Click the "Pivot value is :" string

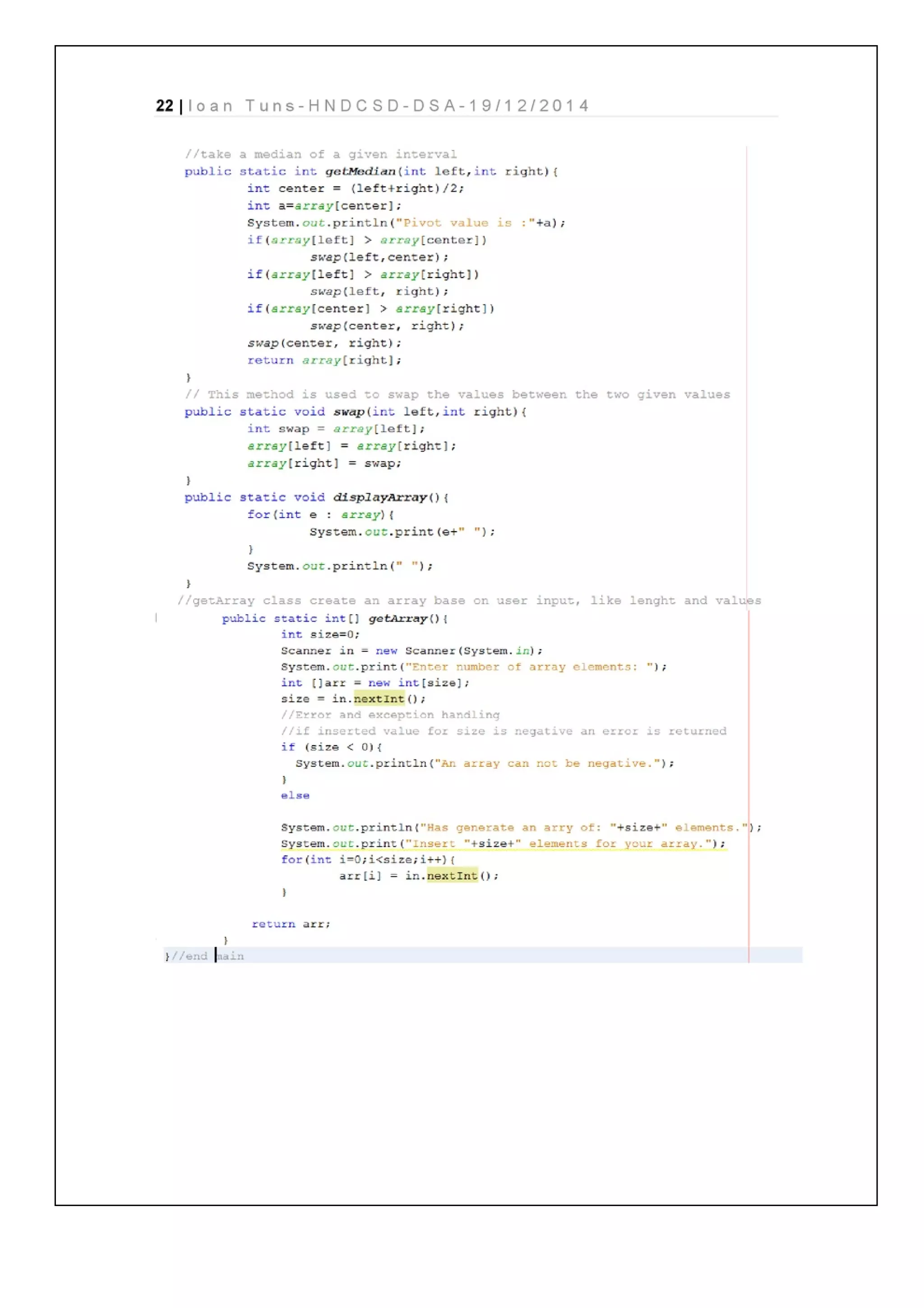pos(465,223)
